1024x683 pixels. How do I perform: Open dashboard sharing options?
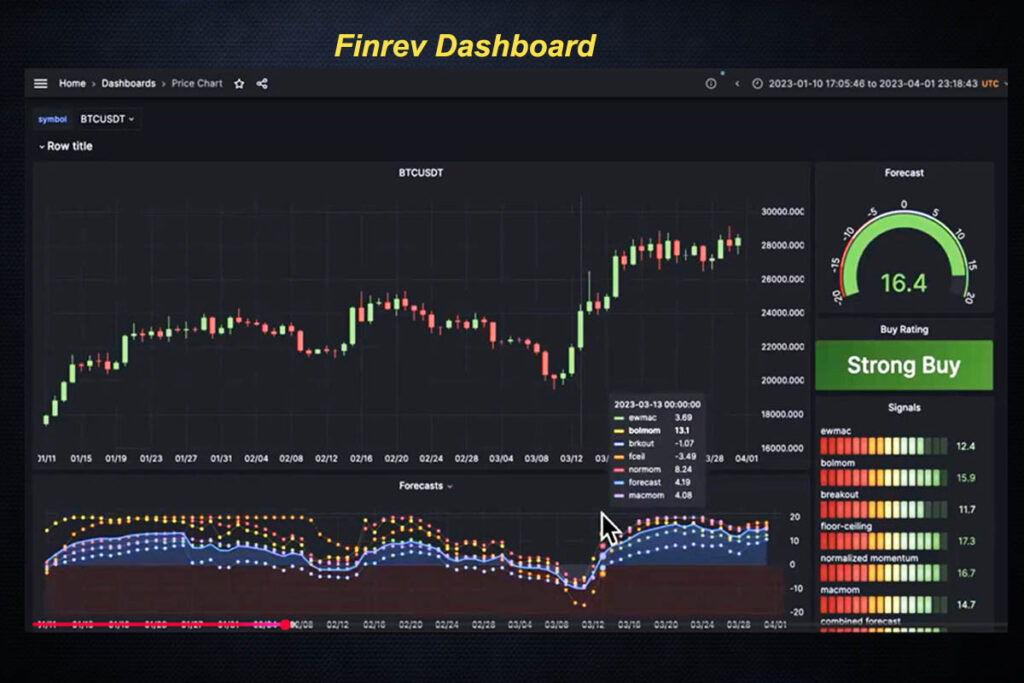click(260, 84)
